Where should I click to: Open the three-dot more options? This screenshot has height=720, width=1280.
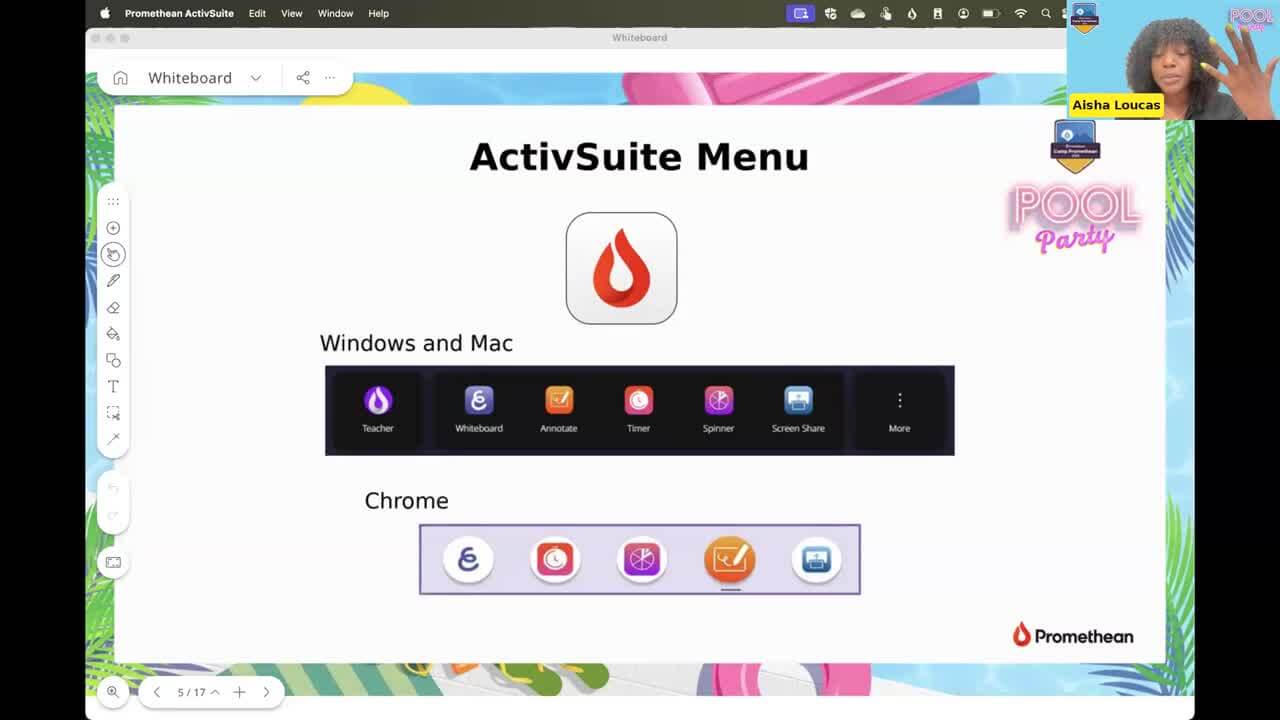click(x=330, y=78)
